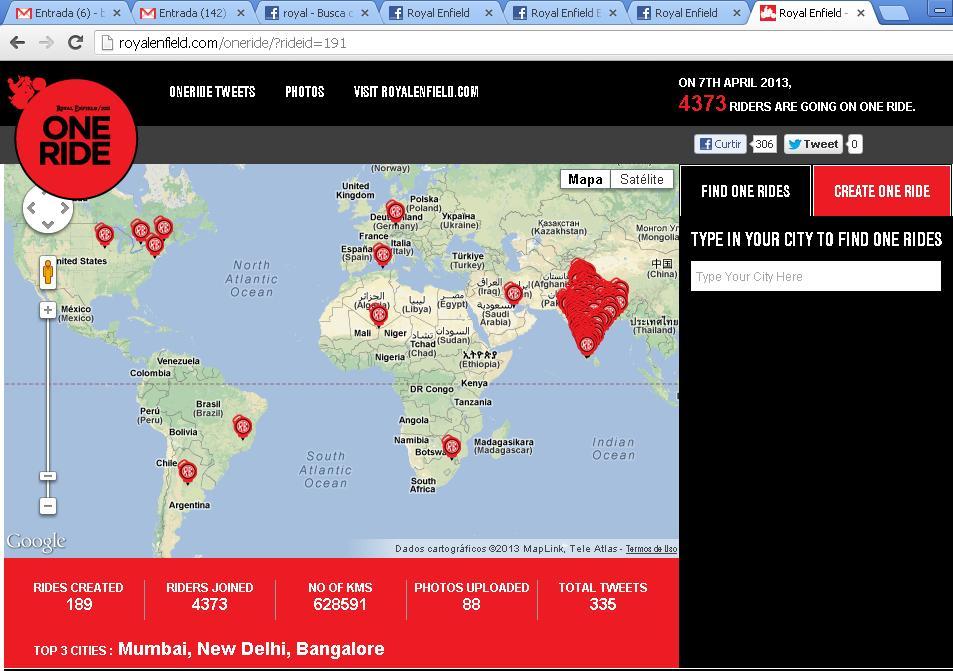Pan the map right with the arrow
The height and width of the screenshot is (671, 953).
64,208
